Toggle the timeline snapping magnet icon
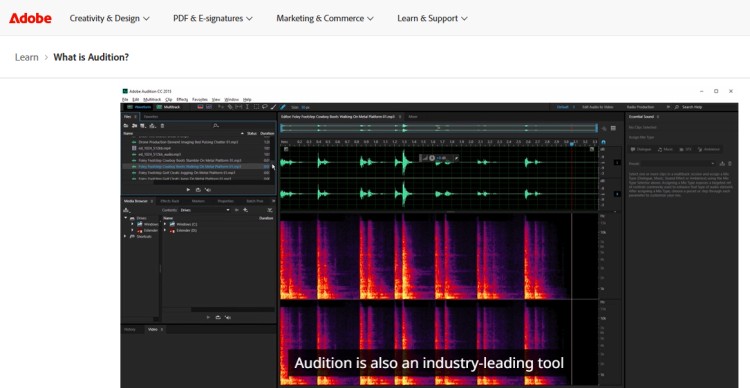 tap(603, 142)
